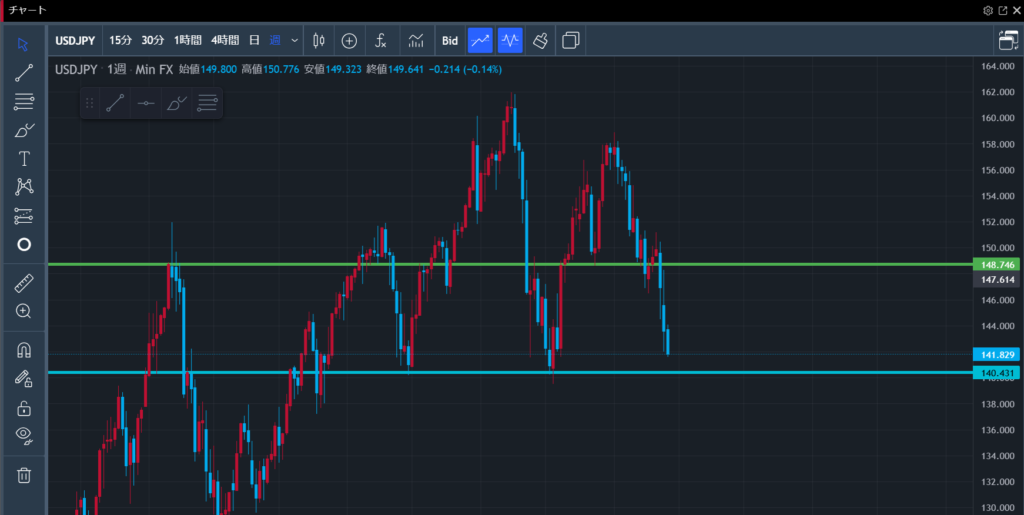Select the ruler measure tool

24,283
